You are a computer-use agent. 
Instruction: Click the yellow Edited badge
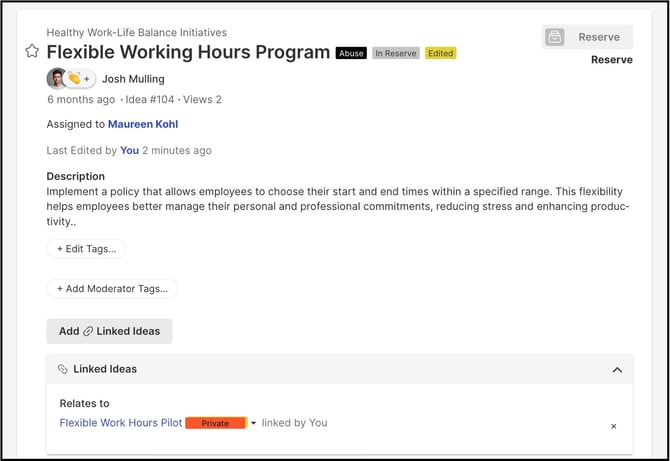[x=441, y=53]
